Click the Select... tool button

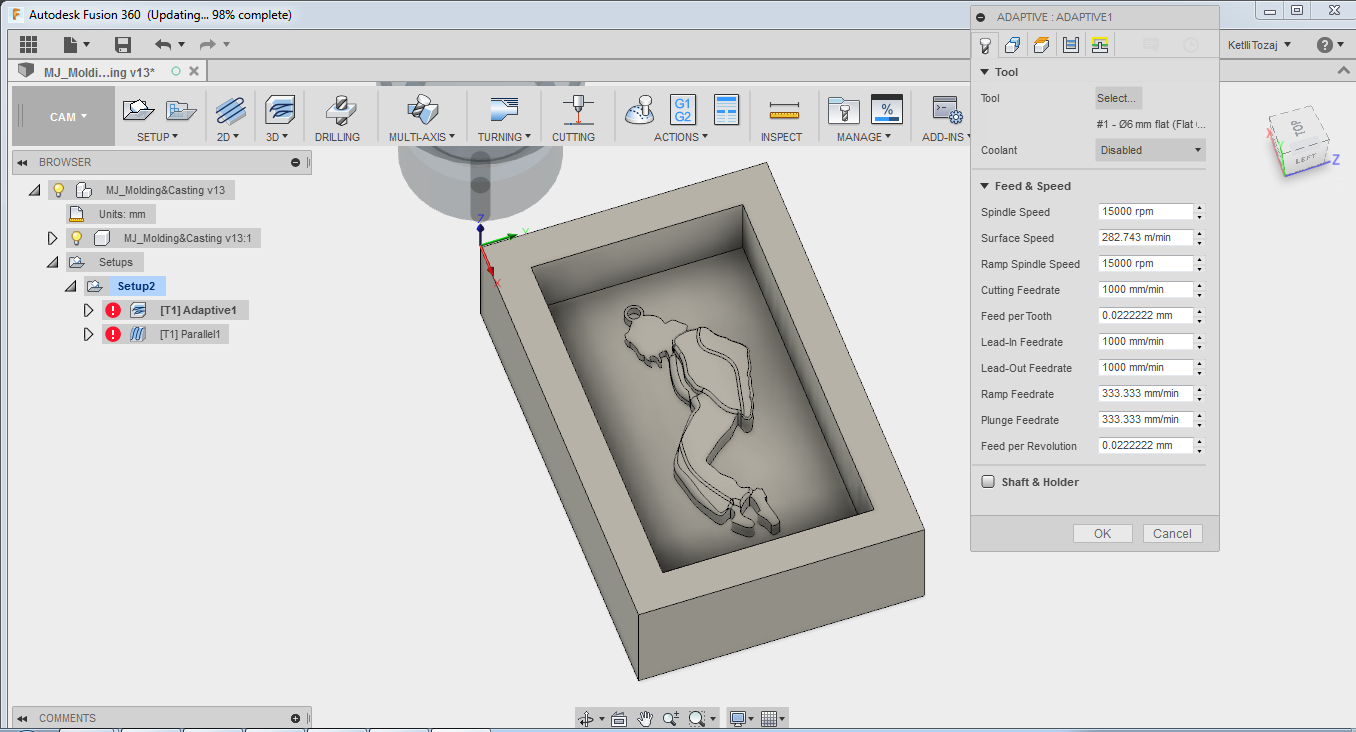[x=1118, y=98]
